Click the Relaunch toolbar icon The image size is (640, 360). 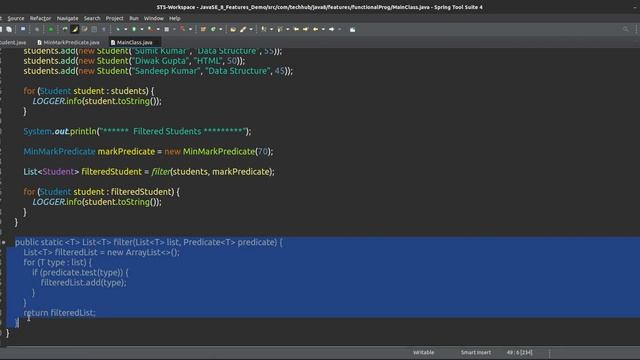coord(64,29)
